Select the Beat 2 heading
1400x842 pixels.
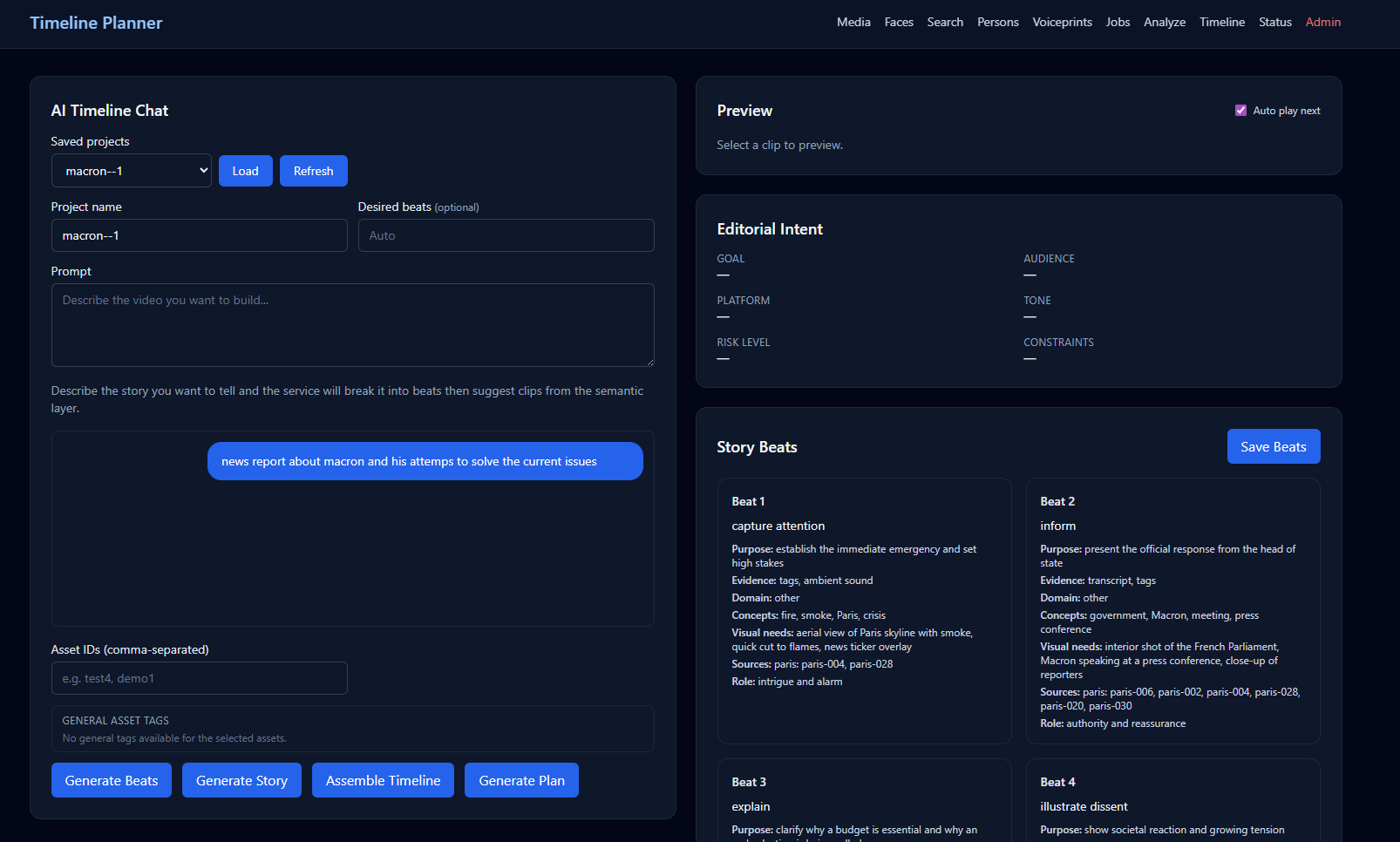pos(1057,501)
